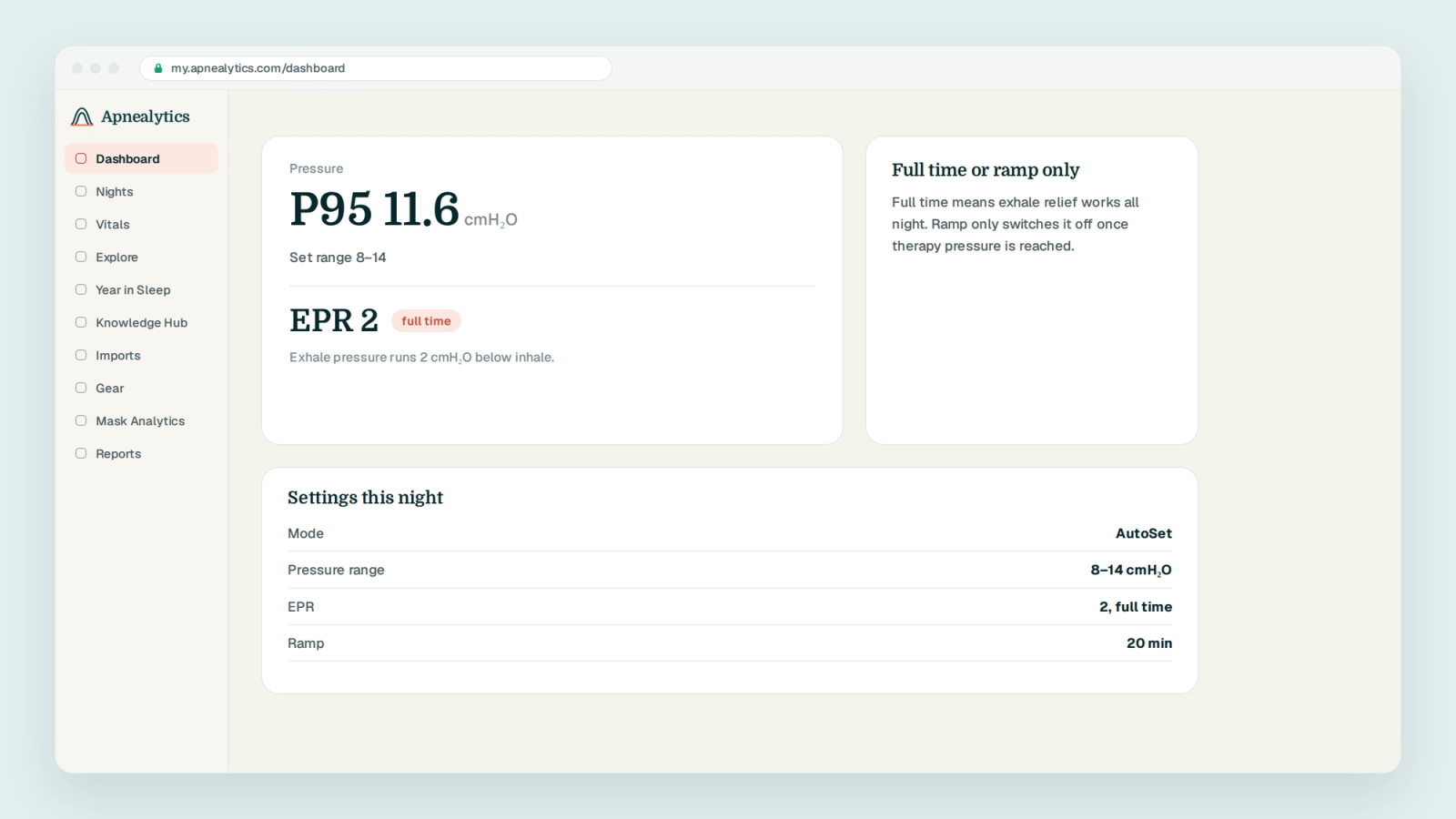The image size is (1456, 819).
Task: Open Mask Analytics
Action: (x=141, y=420)
